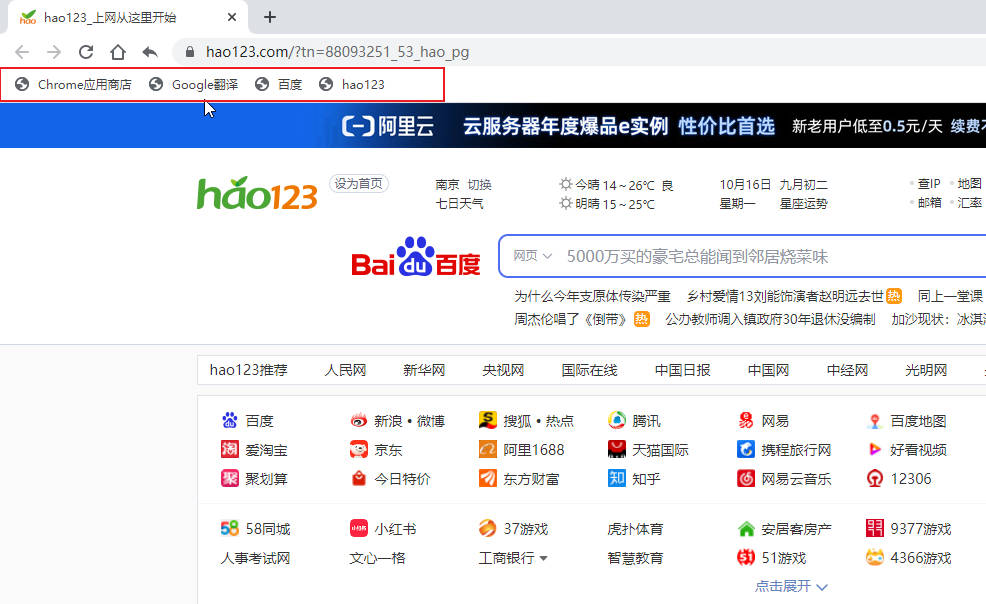Select 光明网 tab
The image size is (986, 604).
click(x=926, y=370)
